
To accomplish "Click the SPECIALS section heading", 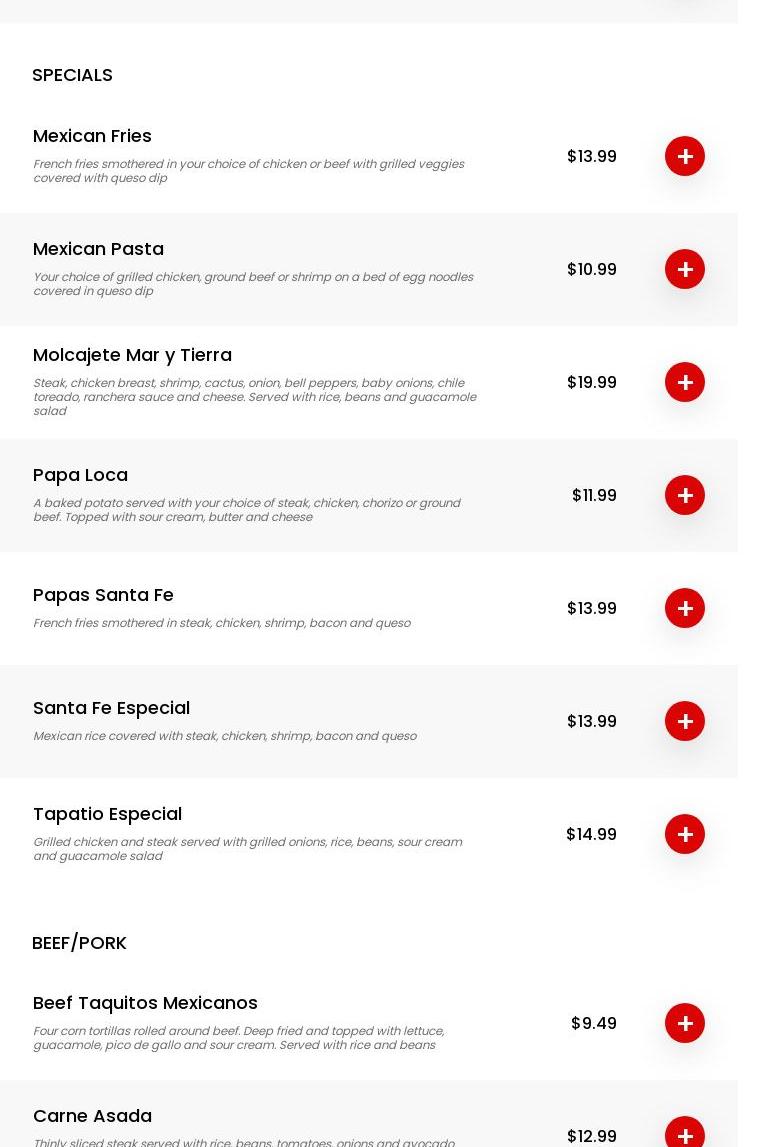I will tap(72, 75).
